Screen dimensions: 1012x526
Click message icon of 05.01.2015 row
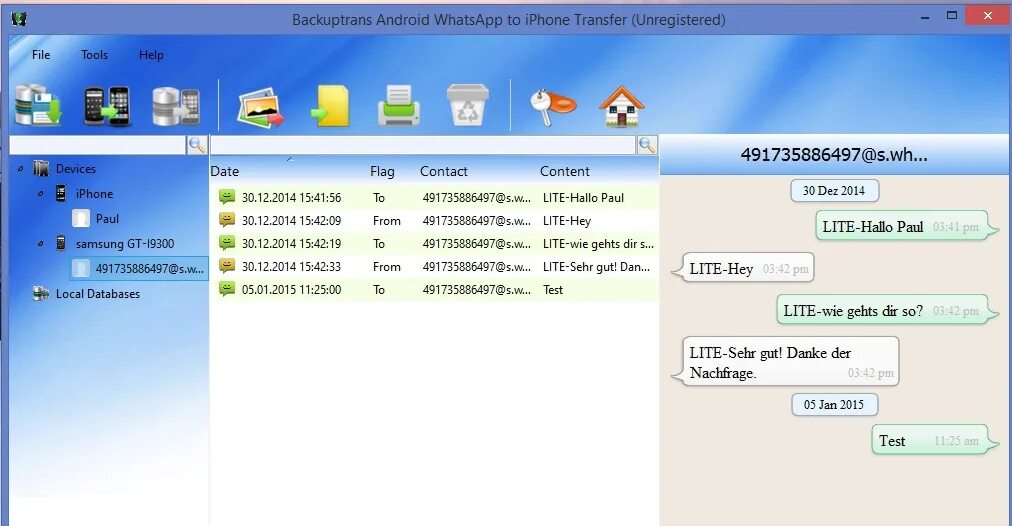227,288
